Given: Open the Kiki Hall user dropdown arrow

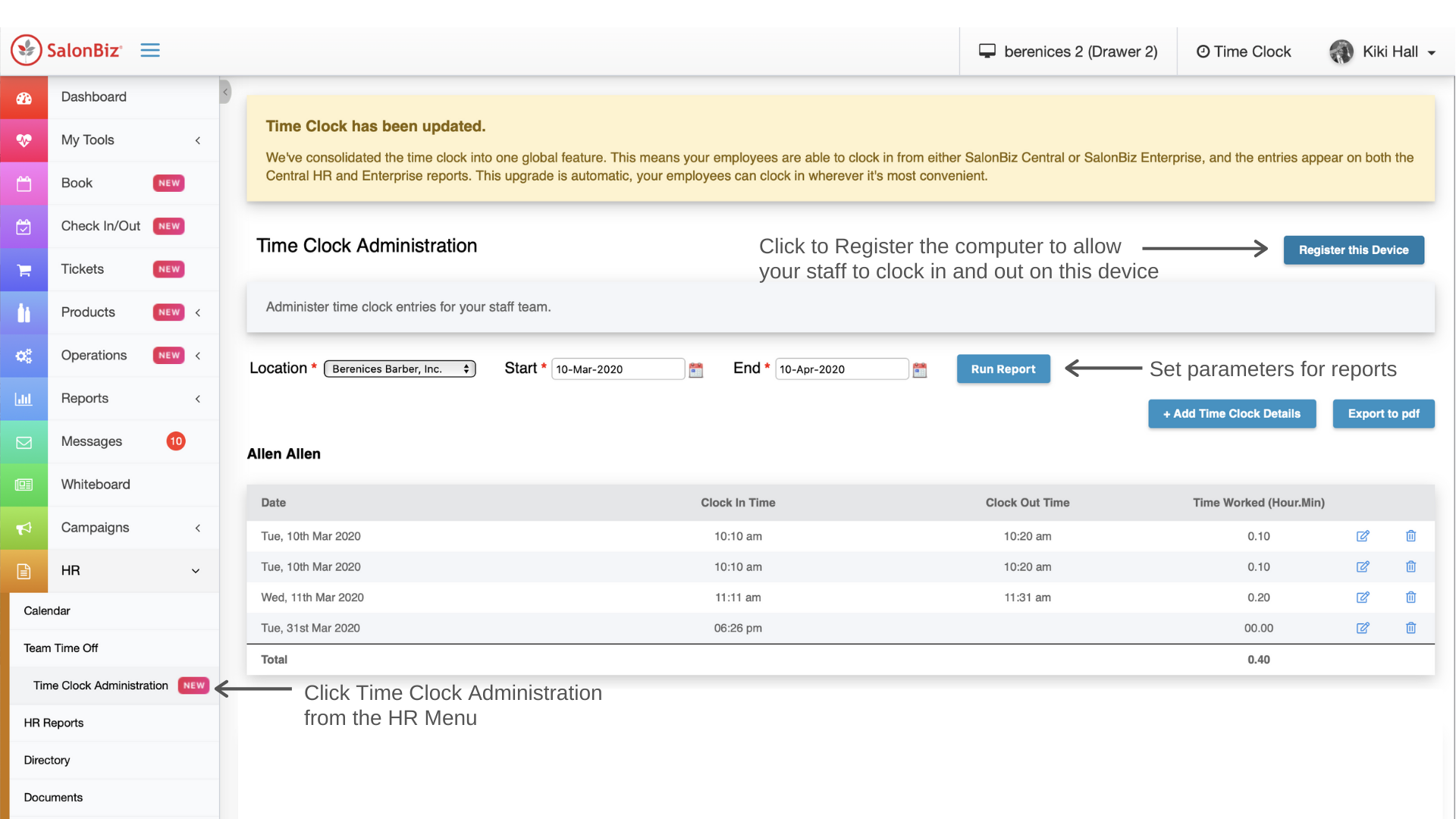Looking at the screenshot, I should pos(1432,53).
